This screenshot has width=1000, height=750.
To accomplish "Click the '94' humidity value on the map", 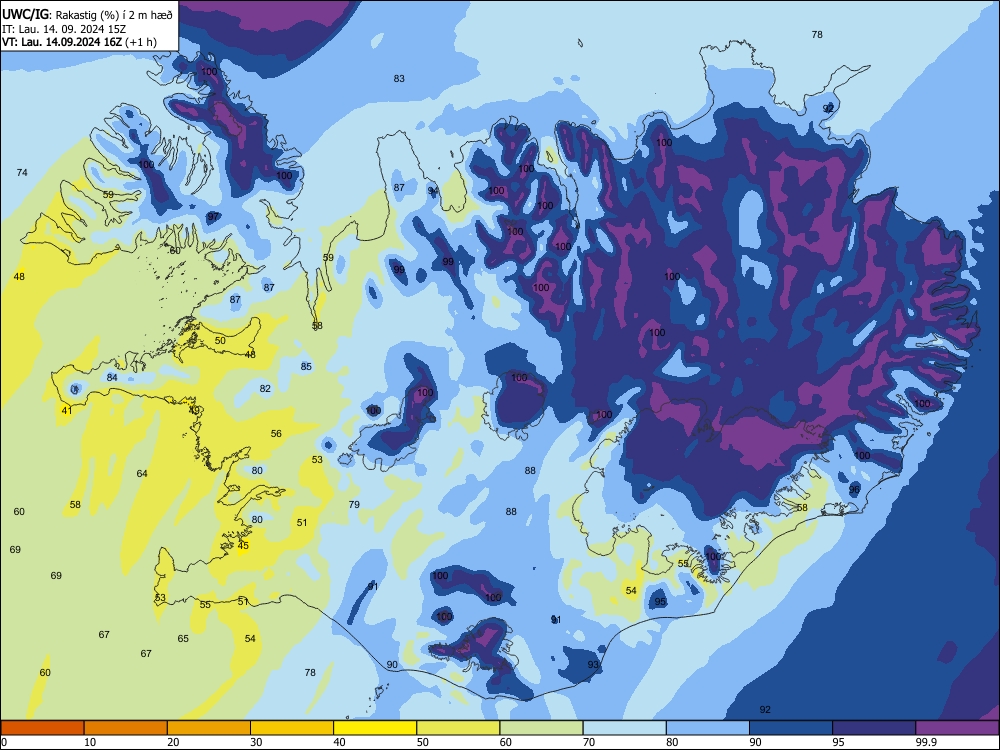I will pyautogui.click(x=433, y=191).
